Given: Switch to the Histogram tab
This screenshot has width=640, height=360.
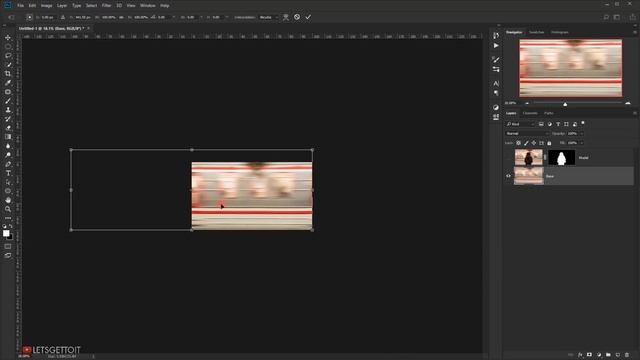Looking at the screenshot, I should [x=560, y=32].
